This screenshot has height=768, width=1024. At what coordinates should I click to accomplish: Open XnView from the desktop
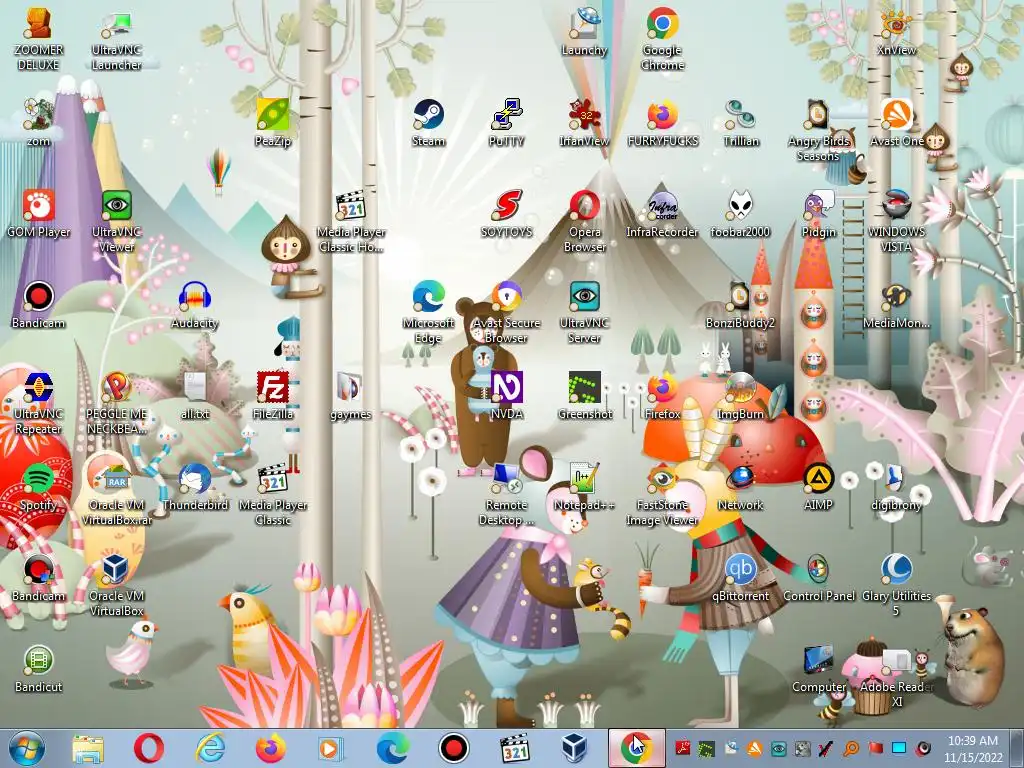897,33
